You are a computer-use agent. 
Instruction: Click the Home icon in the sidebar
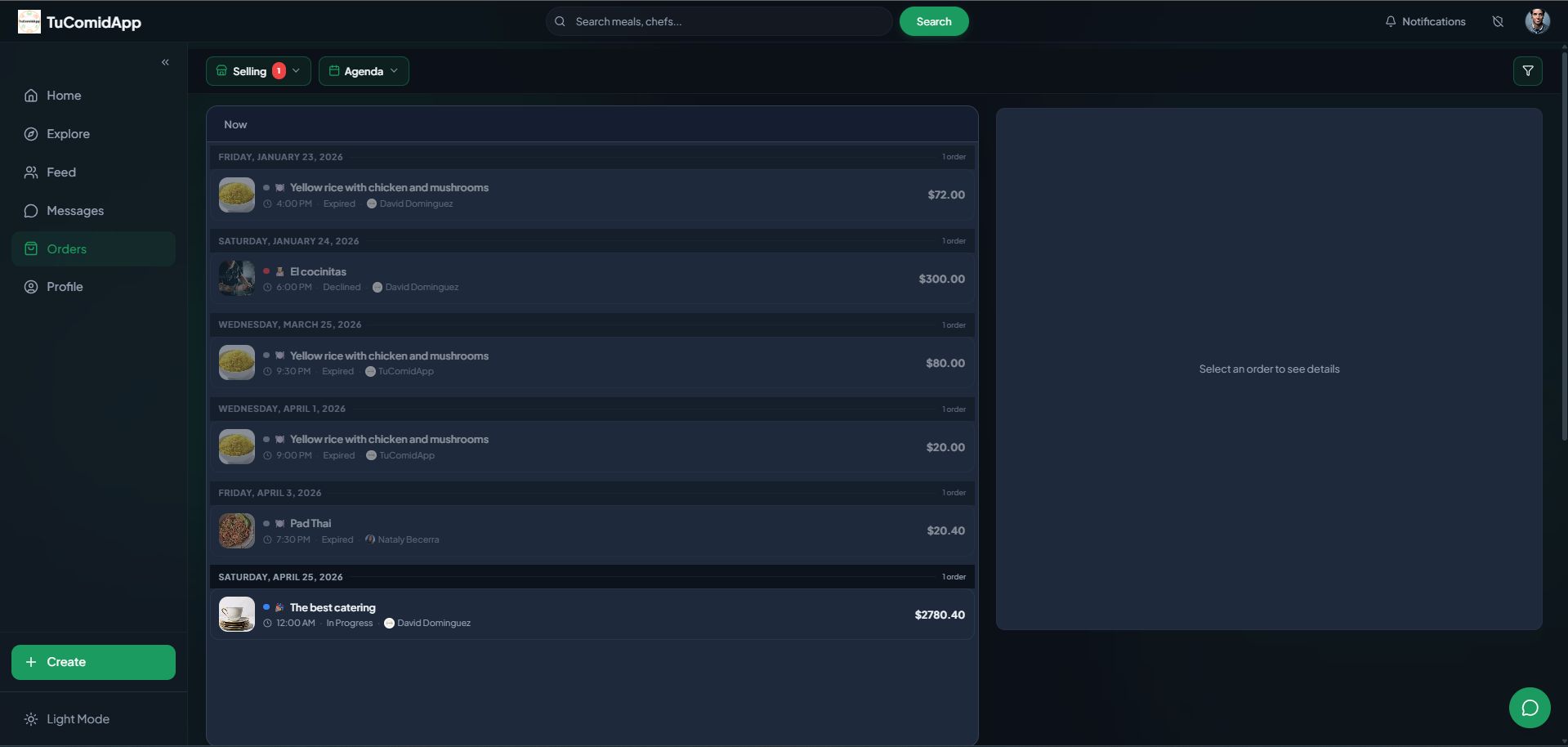point(30,95)
